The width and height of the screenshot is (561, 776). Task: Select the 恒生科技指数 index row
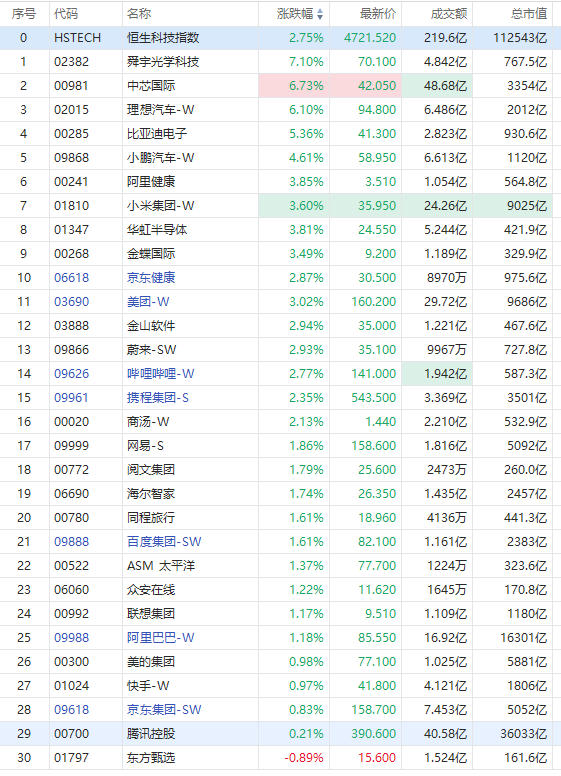(276, 38)
